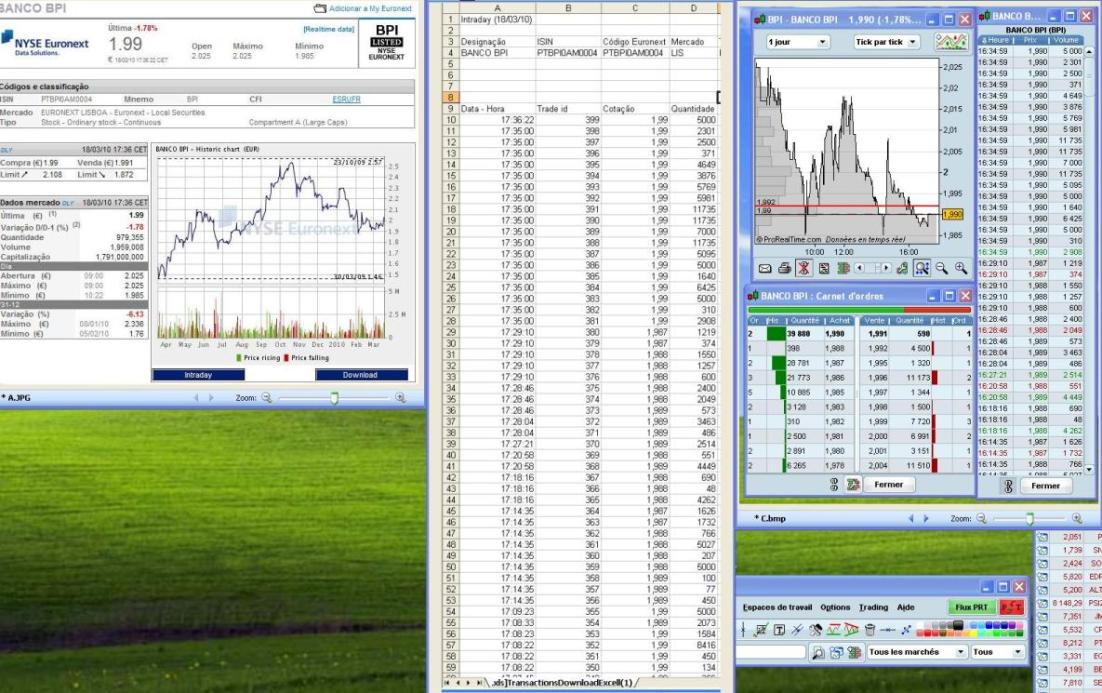
Task: Click the blue windows icon next to search
Action: [x=836, y=653]
